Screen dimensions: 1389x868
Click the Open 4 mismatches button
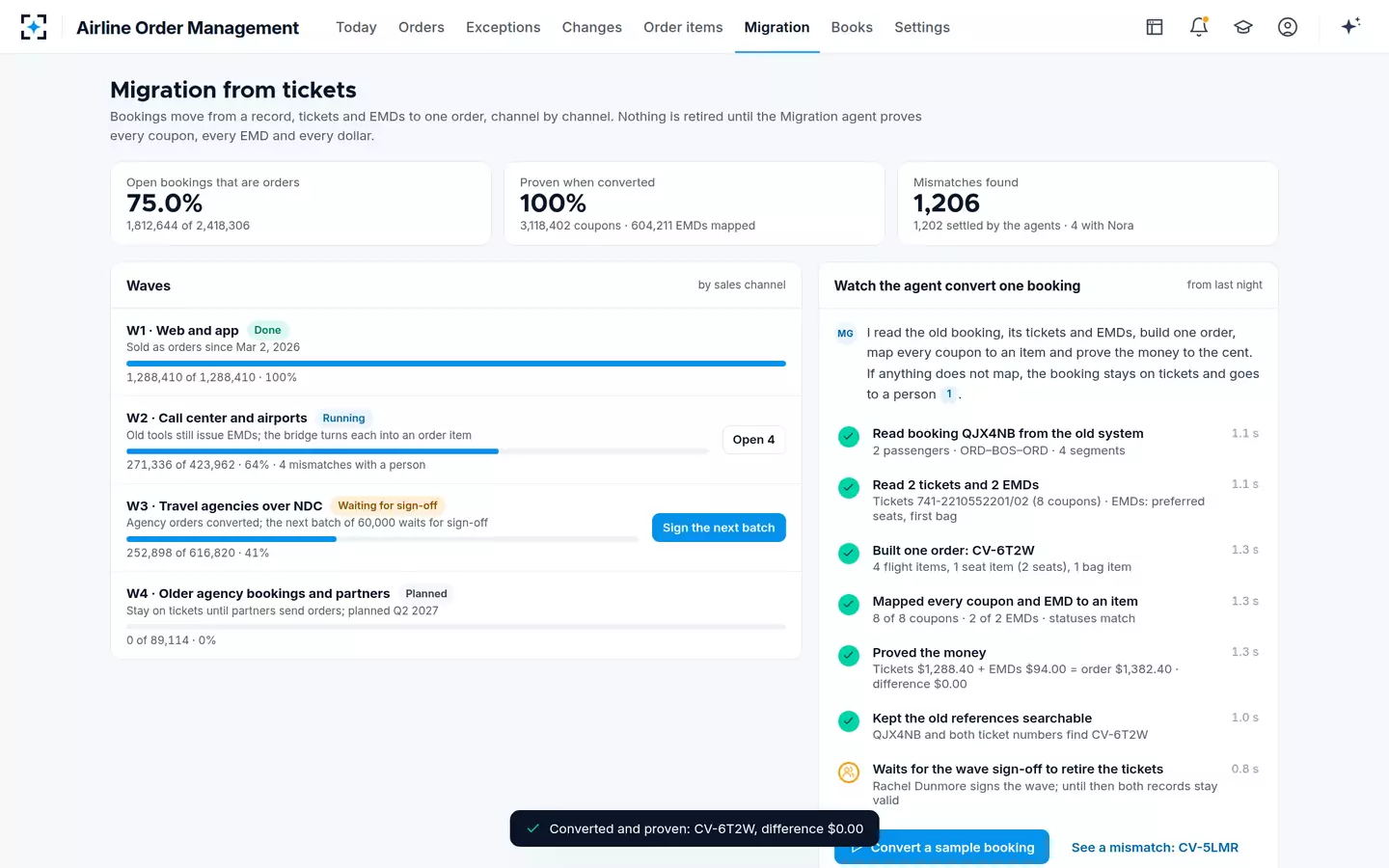click(x=753, y=440)
